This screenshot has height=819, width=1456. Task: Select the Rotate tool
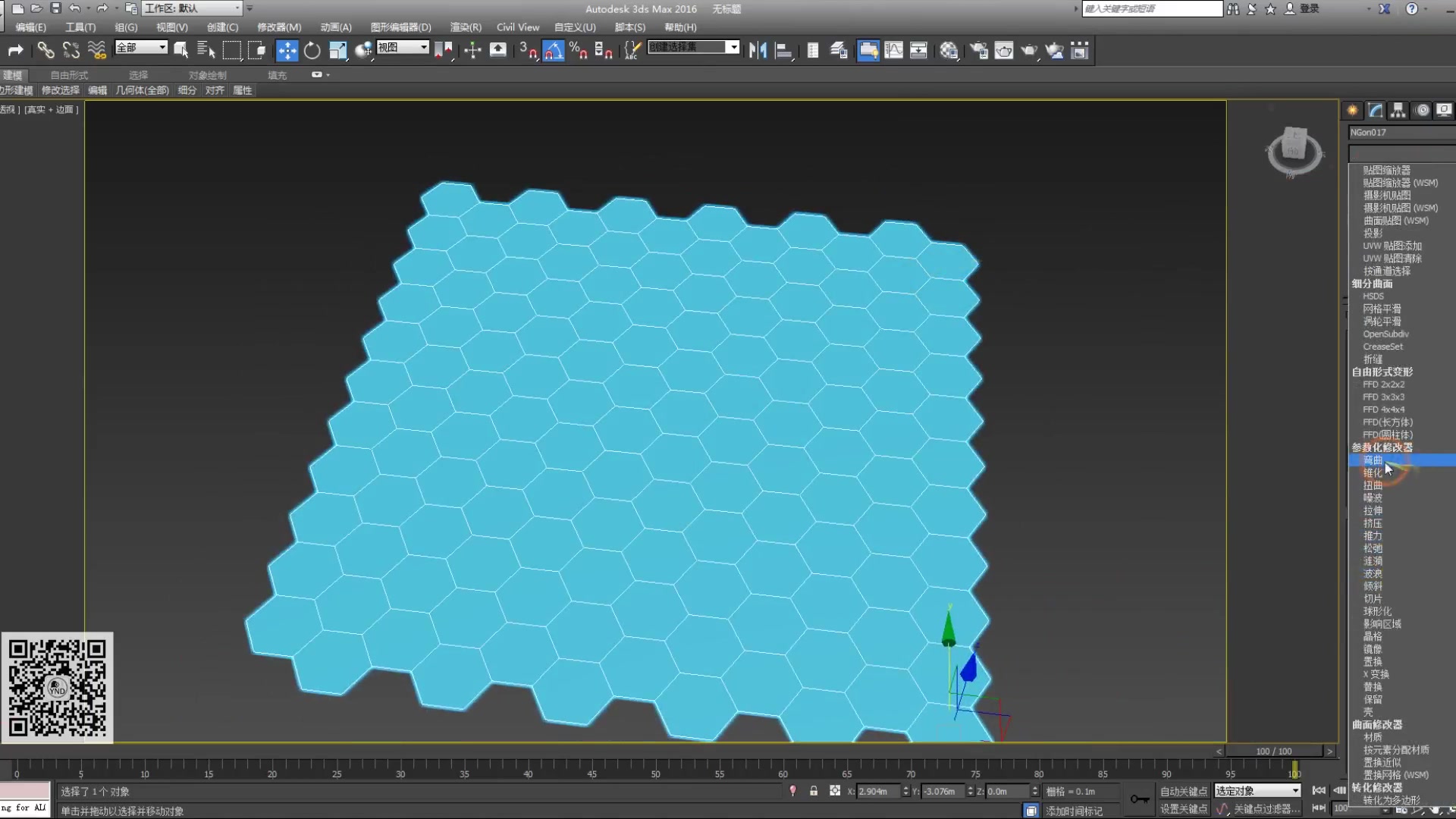point(312,51)
